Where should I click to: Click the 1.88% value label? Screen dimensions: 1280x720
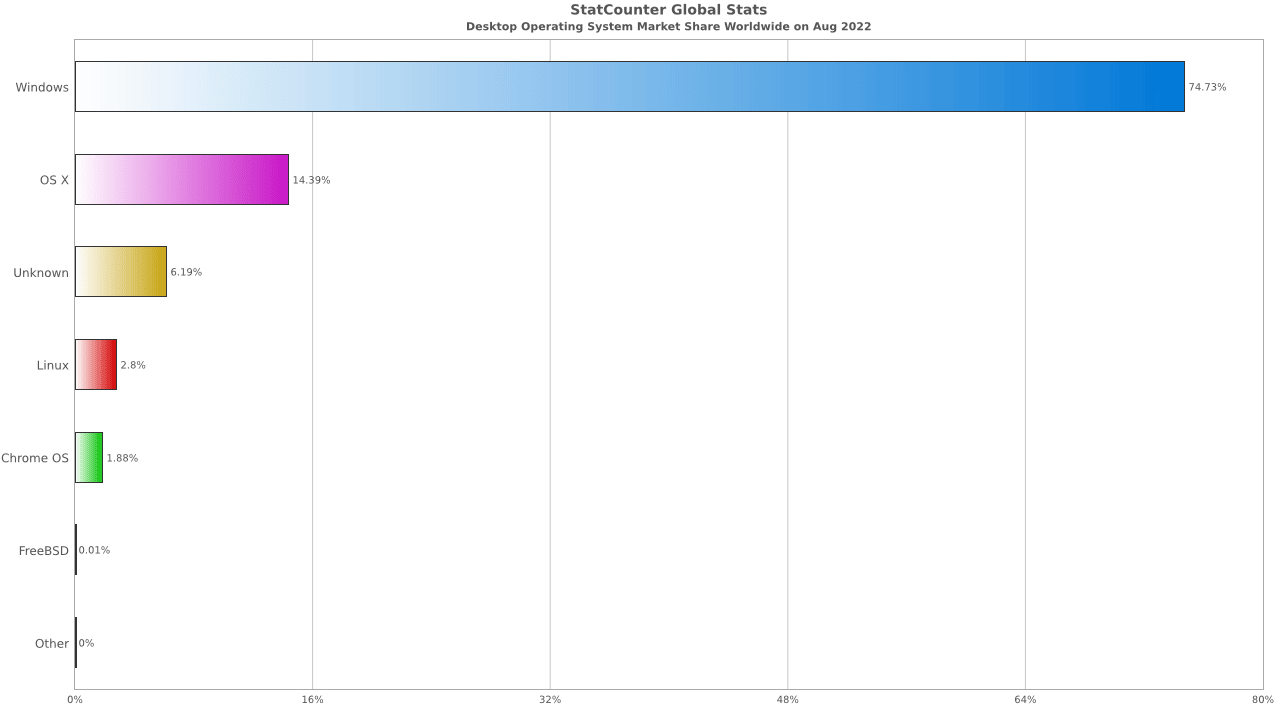[122, 458]
